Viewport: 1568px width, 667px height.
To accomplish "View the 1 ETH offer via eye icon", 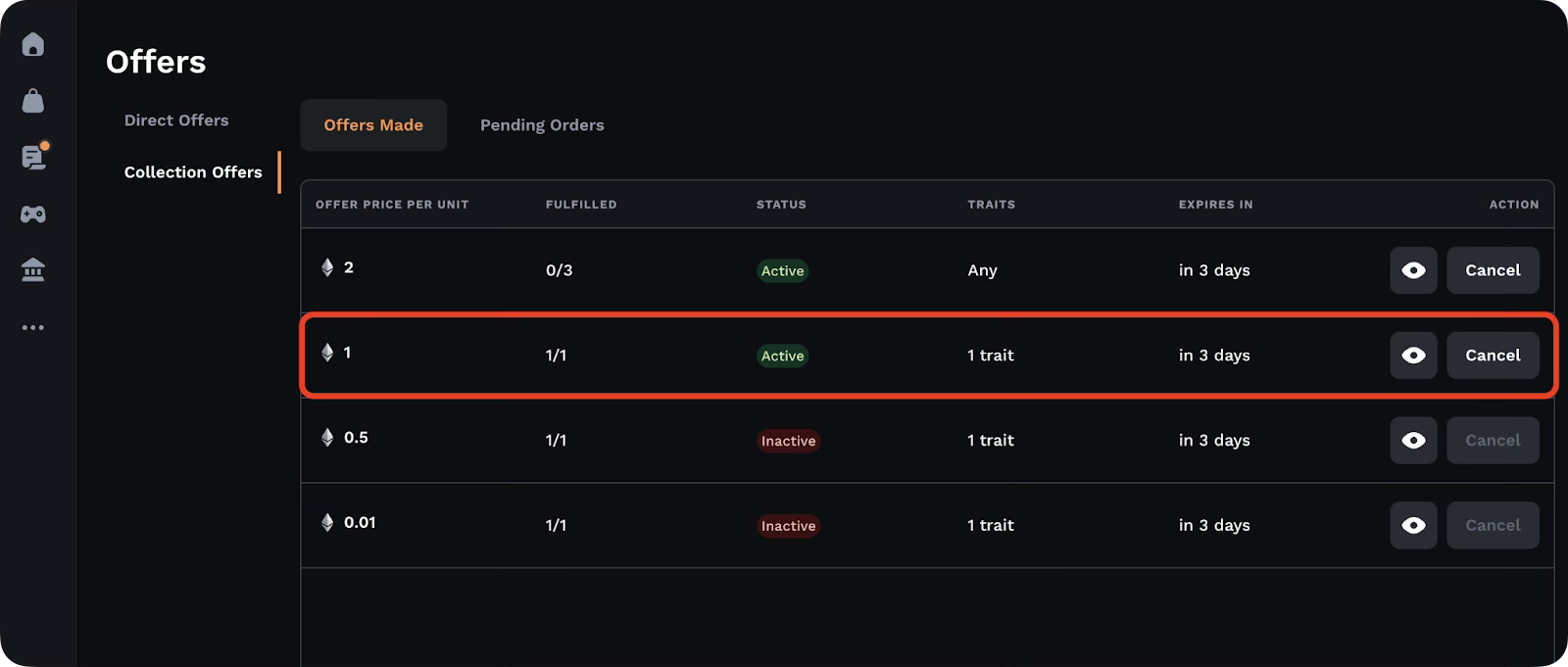I will pyautogui.click(x=1413, y=356).
